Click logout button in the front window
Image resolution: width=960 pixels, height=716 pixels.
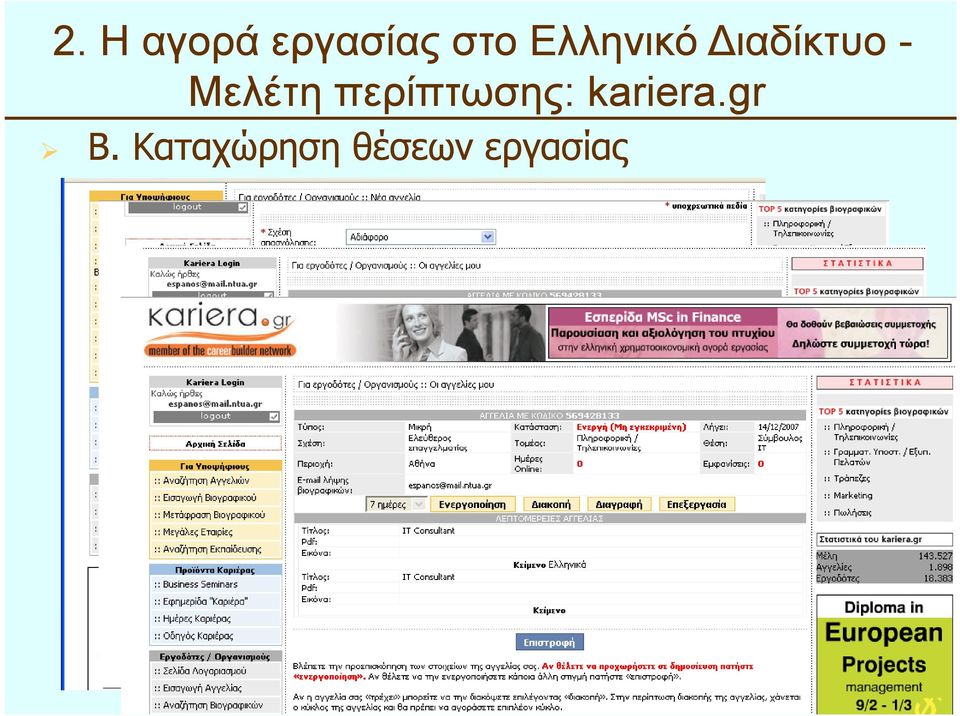click(216, 416)
